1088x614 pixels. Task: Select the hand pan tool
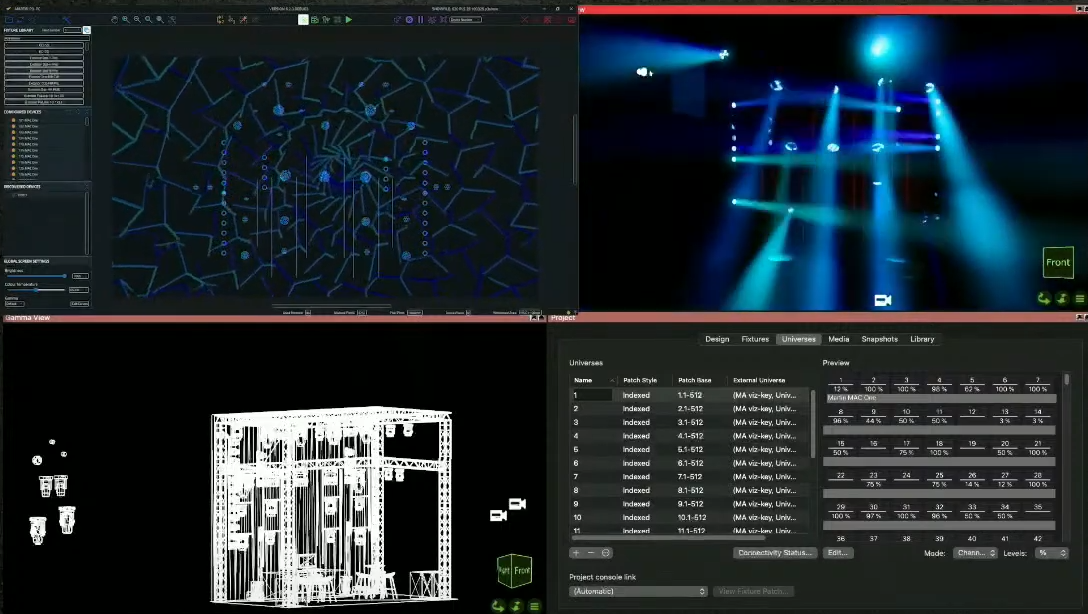(114, 19)
